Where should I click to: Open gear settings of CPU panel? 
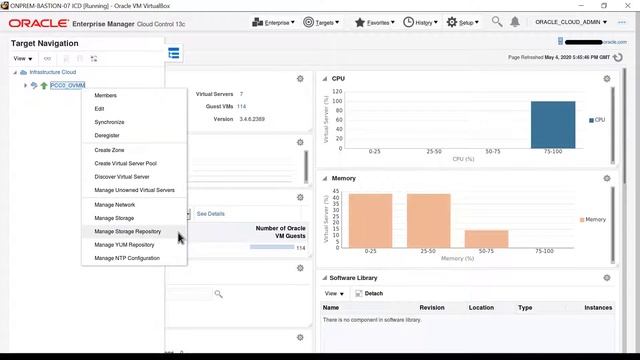(x=607, y=79)
